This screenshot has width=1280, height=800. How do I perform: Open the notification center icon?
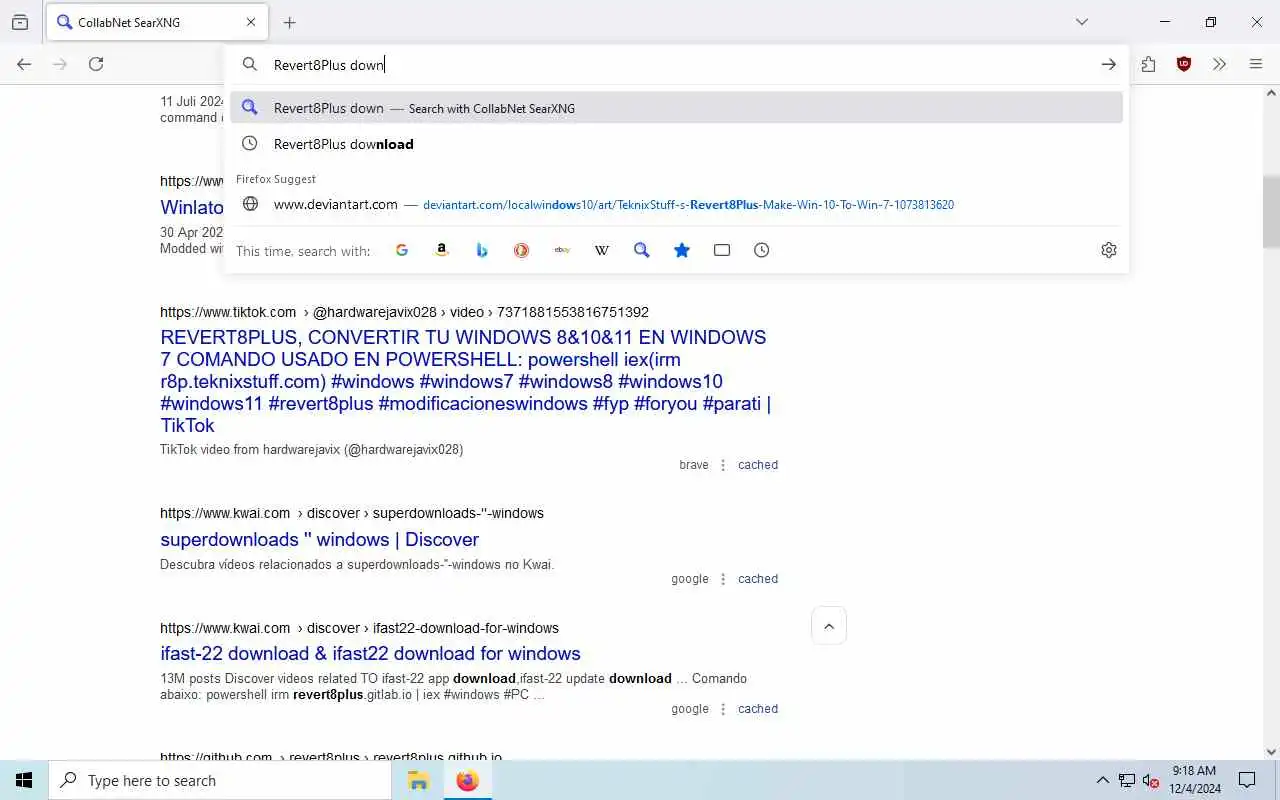point(1247,780)
